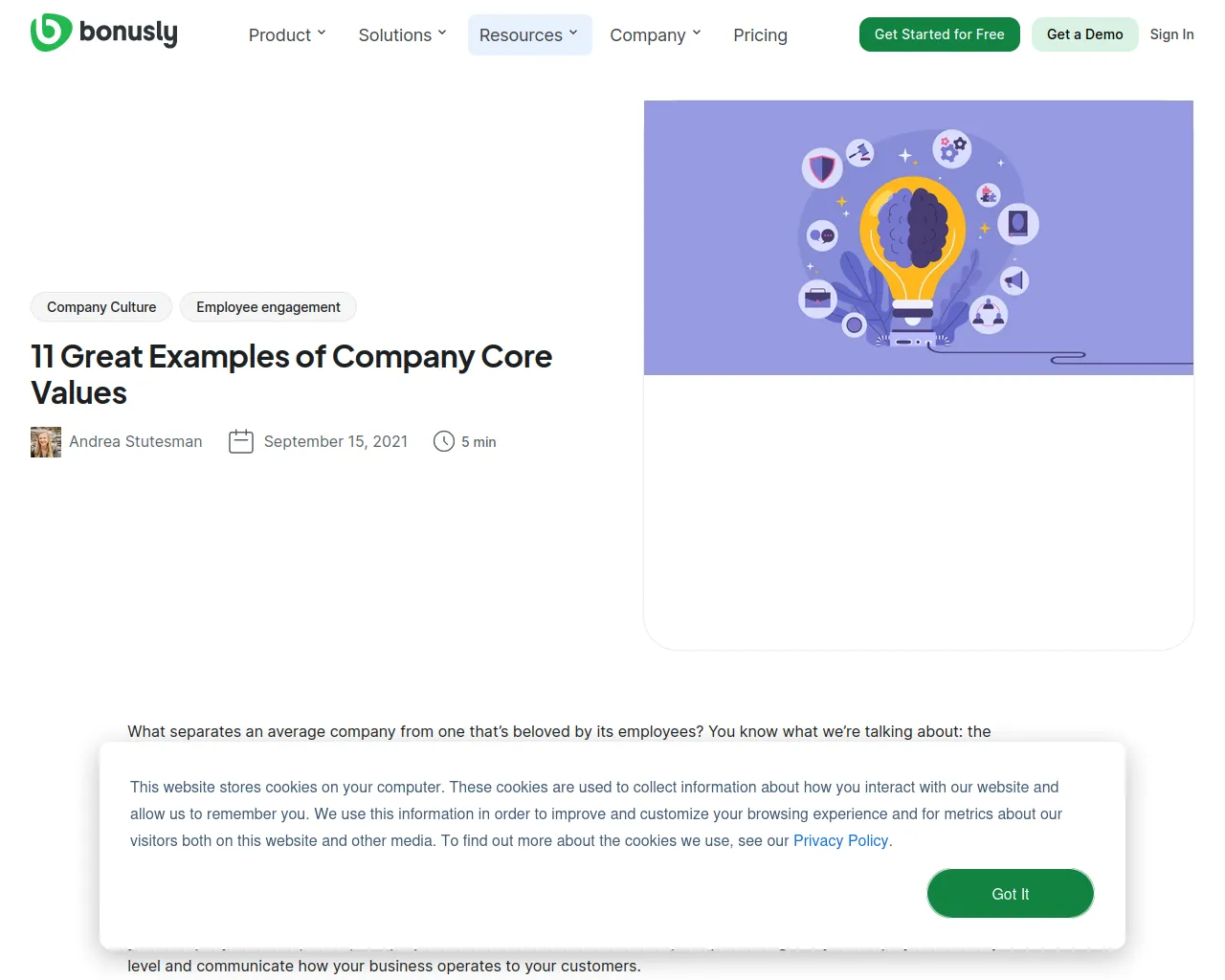Open the Resources dropdown menu
Screen dimensions: 1225x980
click(529, 35)
